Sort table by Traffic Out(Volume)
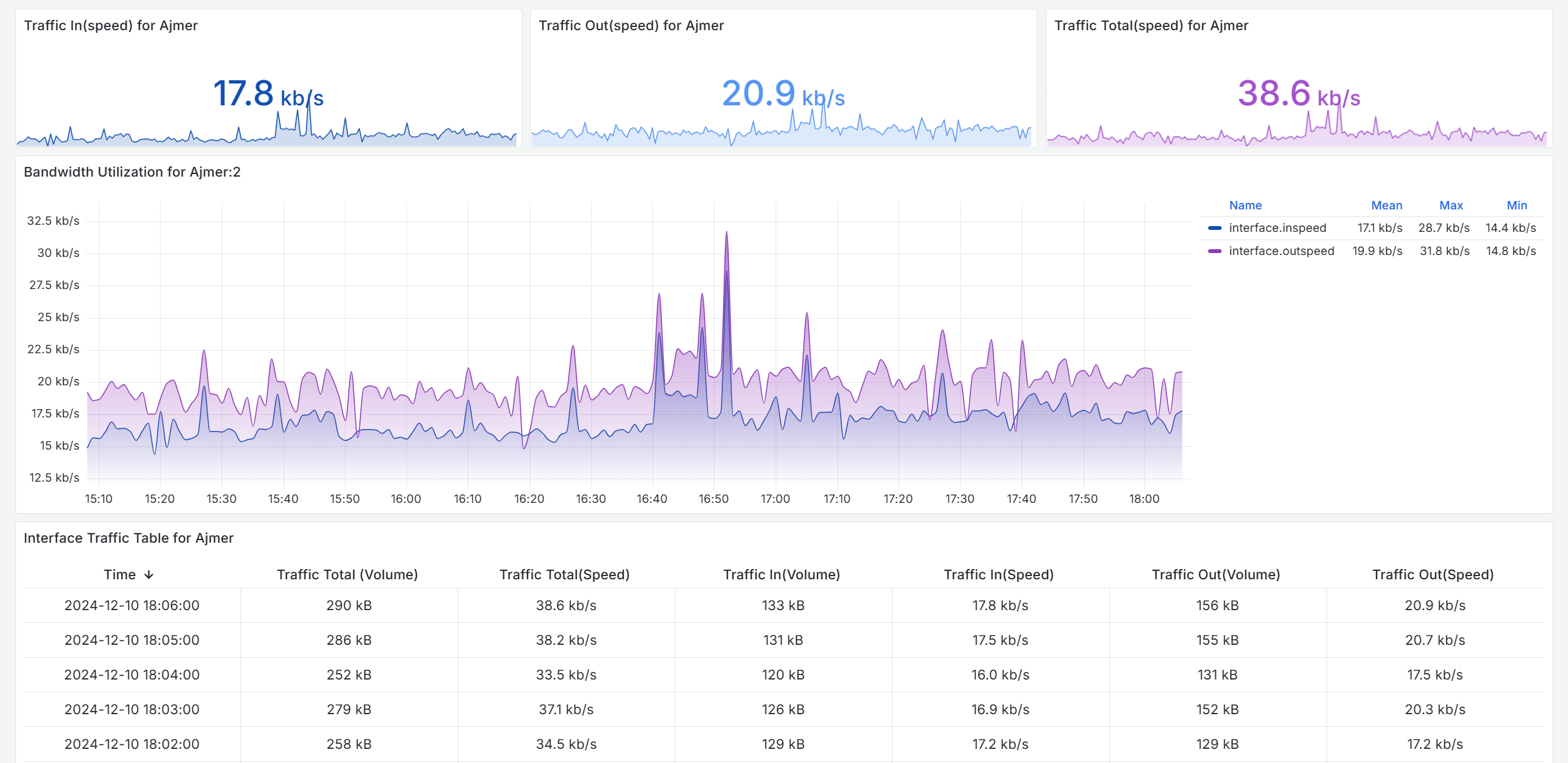Viewport: 1568px width, 763px height. coord(1216,574)
